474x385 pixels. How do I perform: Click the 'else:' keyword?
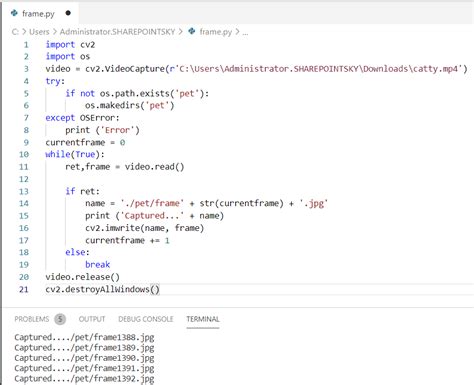pos(77,252)
